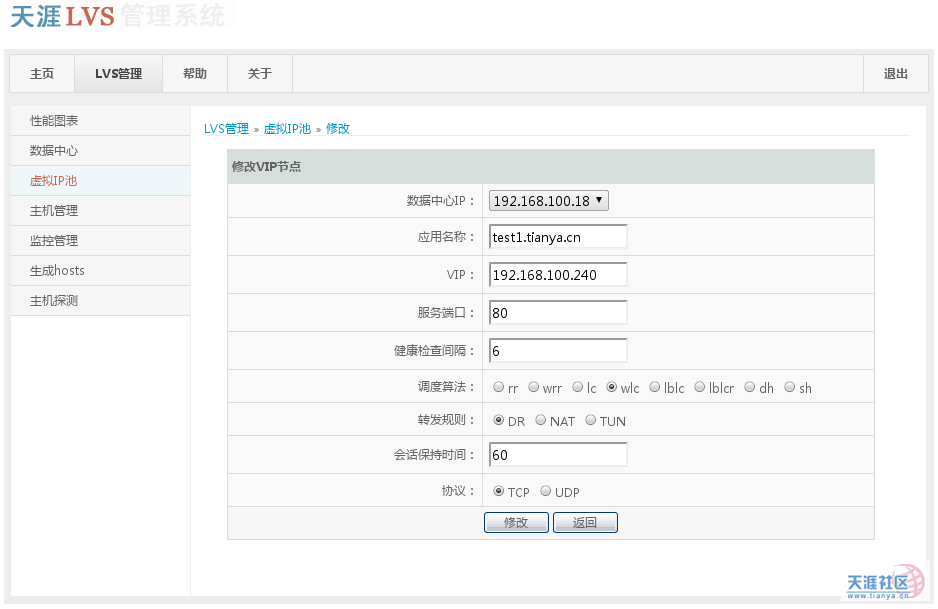Click the 天涯LVS管理系统 logo

(118, 17)
